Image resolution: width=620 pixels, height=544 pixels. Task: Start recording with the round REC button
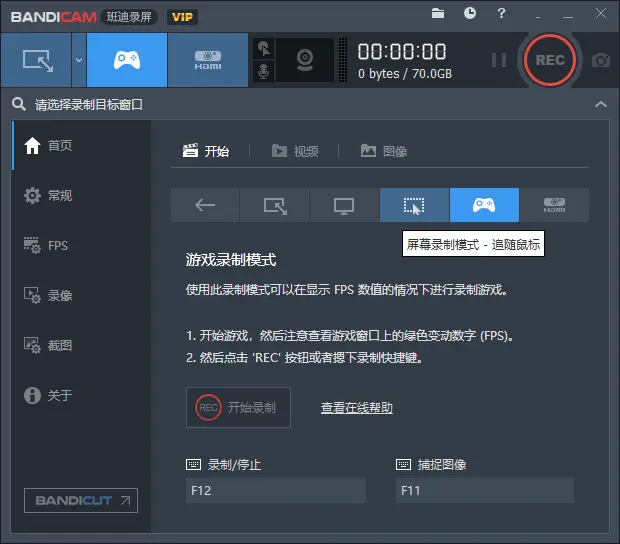[550, 60]
